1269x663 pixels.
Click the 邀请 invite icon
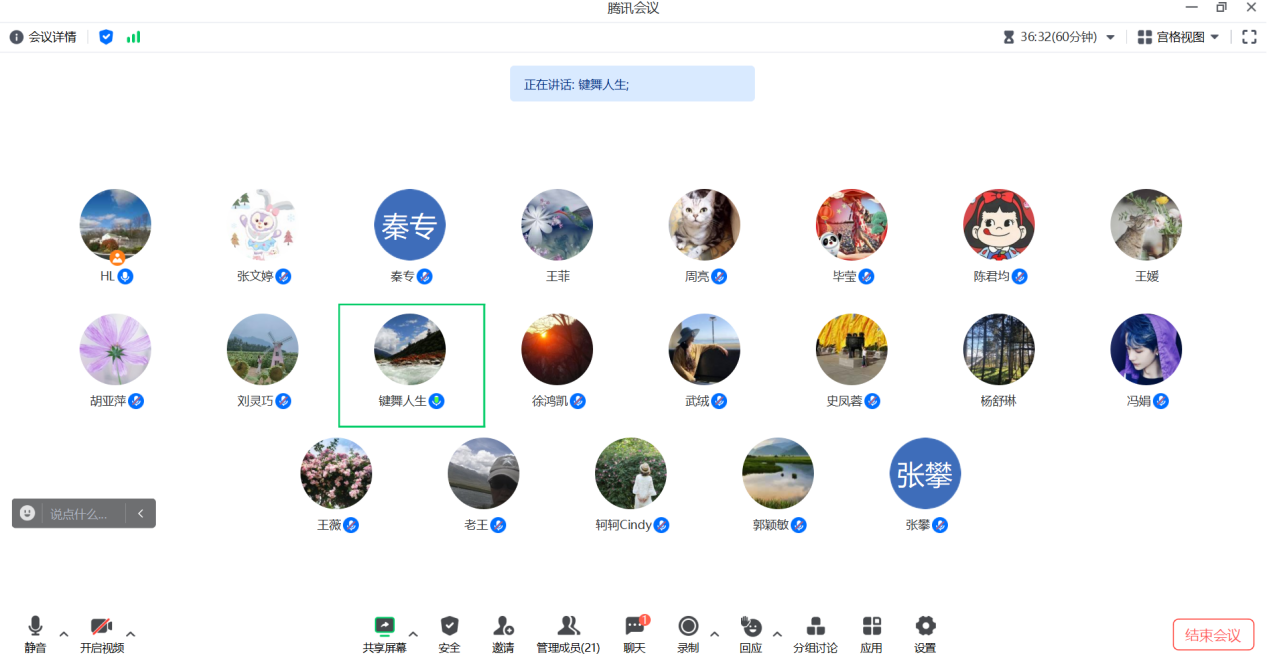pyautogui.click(x=503, y=625)
